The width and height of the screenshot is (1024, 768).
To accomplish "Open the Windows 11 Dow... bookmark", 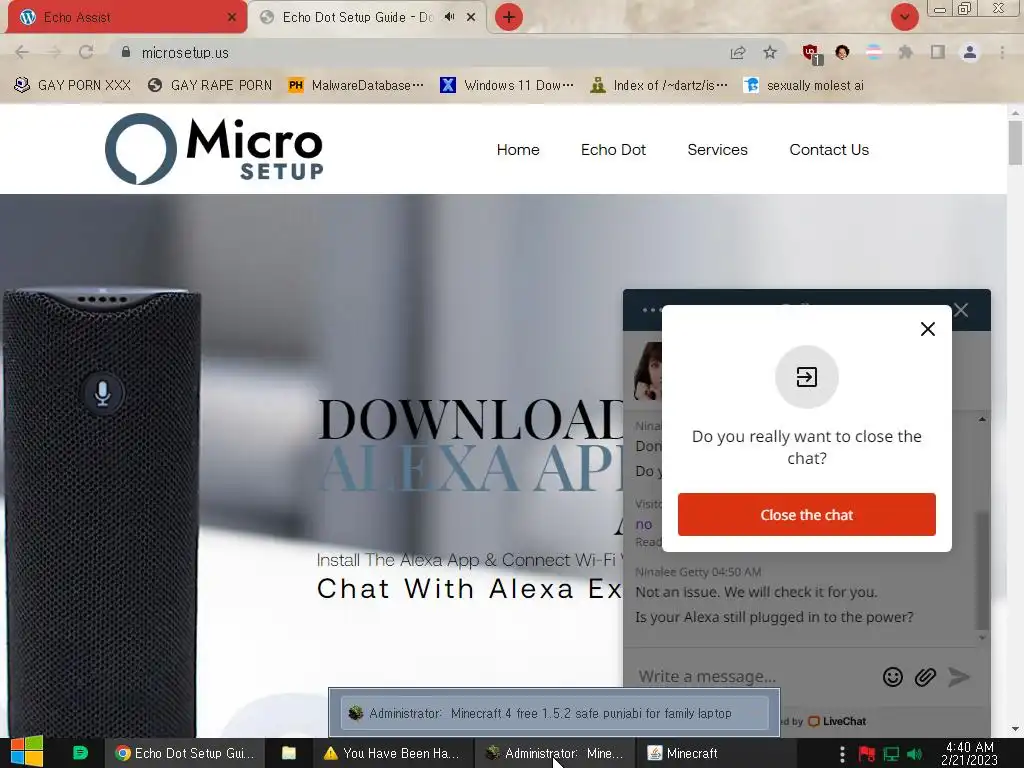I will tap(507, 85).
